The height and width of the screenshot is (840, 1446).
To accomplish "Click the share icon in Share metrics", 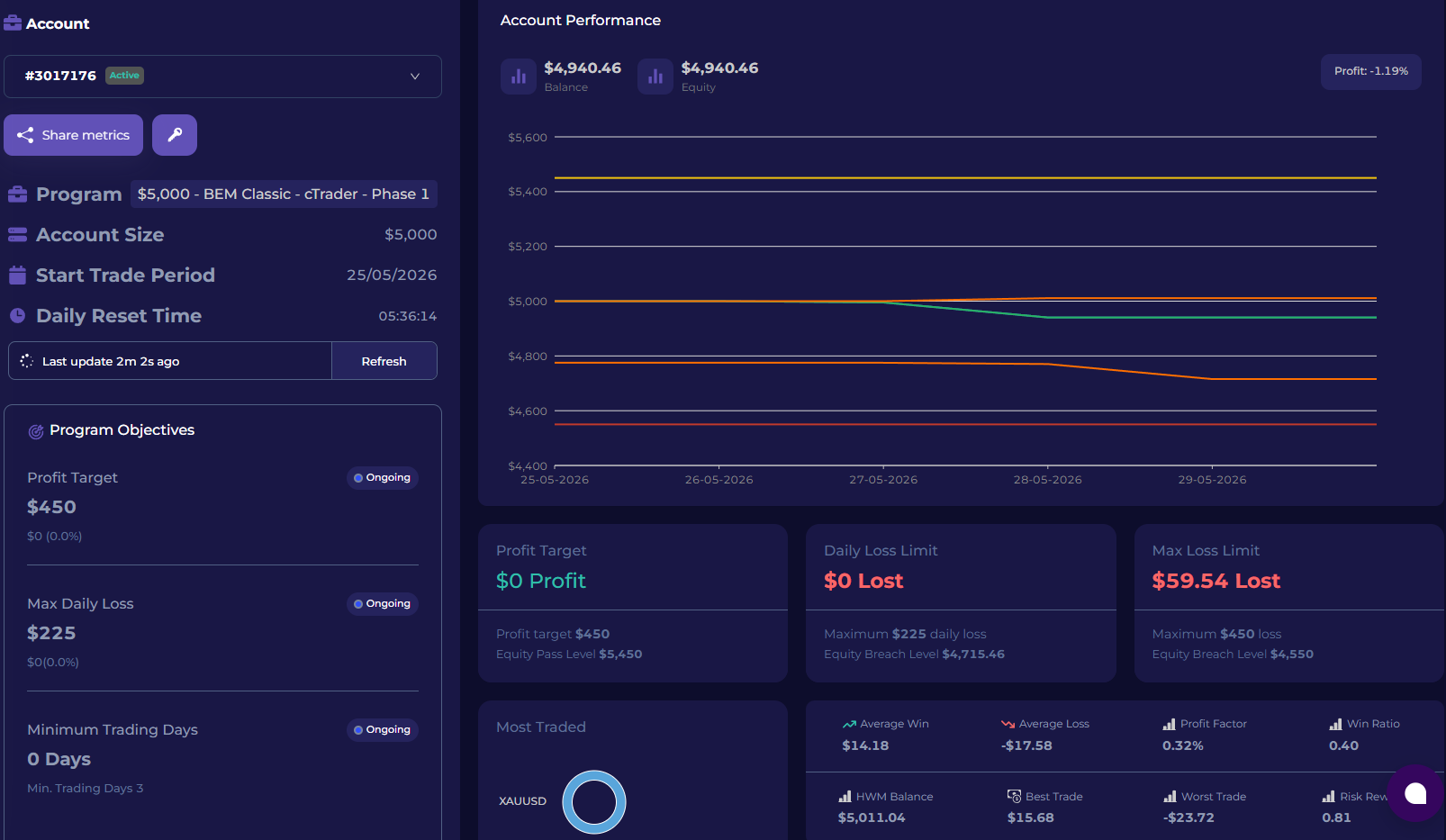I will [x=25, y=135].
